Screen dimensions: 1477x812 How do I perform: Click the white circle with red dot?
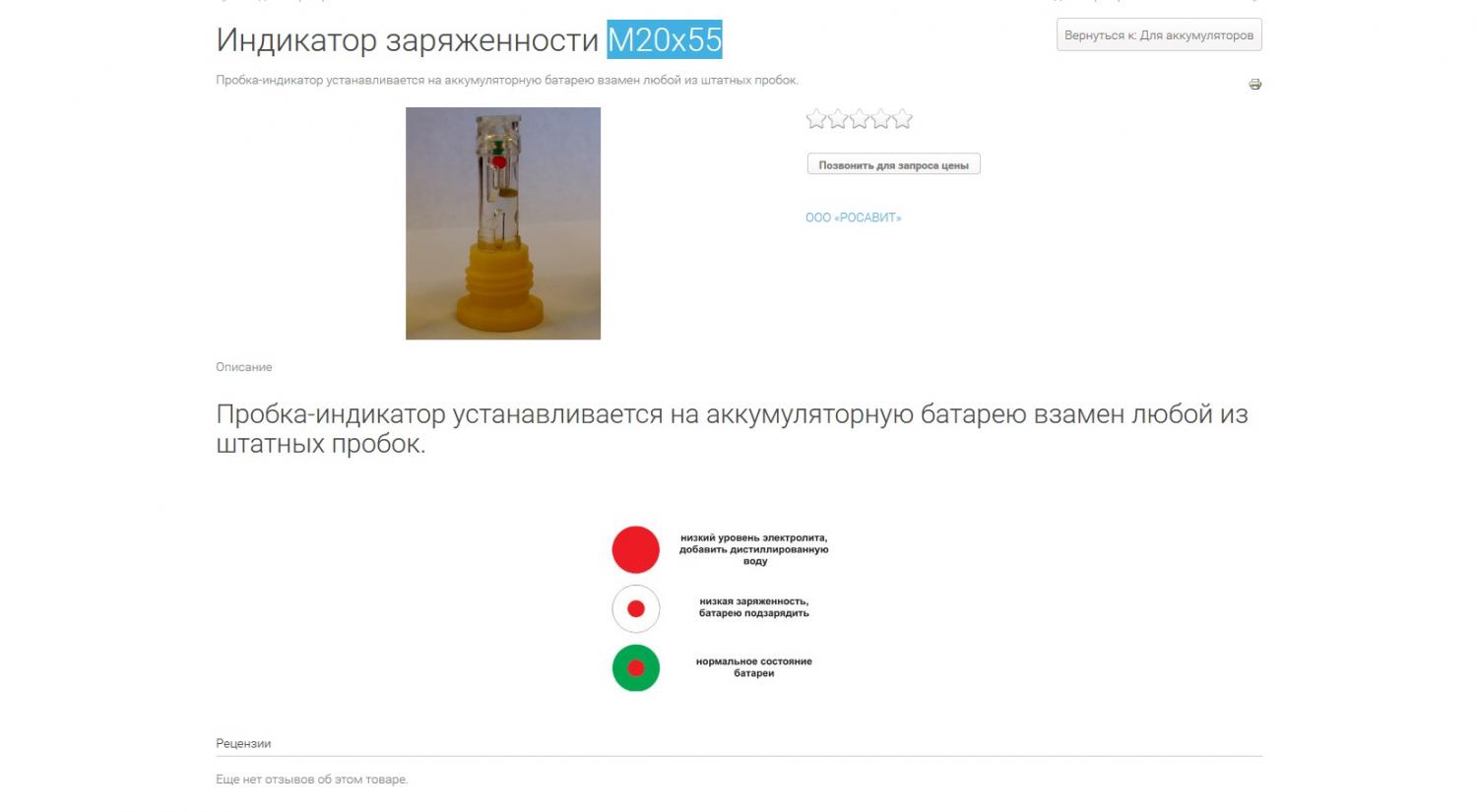tap(636, 609)
